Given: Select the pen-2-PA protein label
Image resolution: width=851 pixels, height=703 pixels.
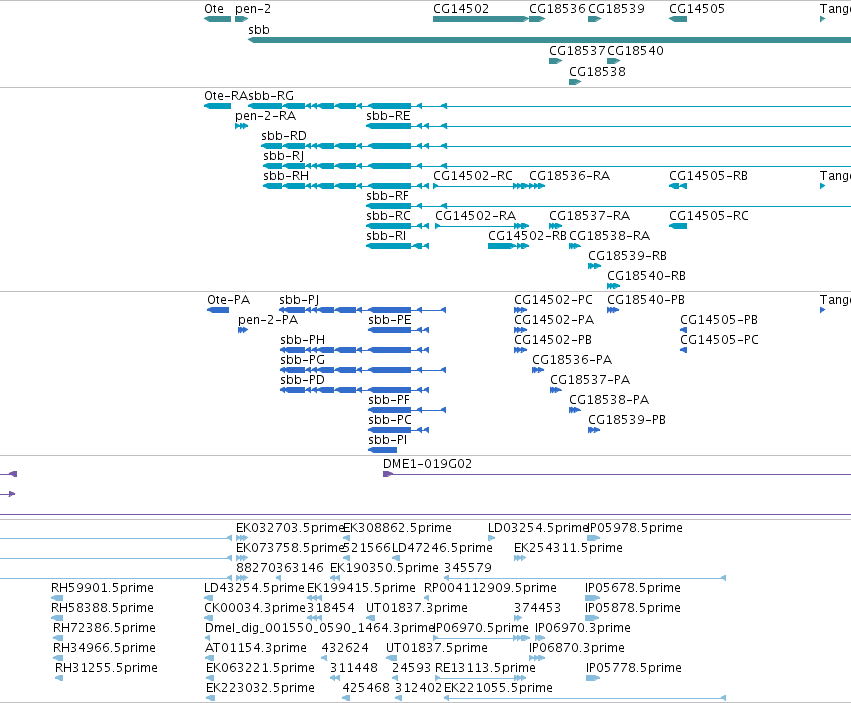Looking at the screenshot, I should point(268,320).
